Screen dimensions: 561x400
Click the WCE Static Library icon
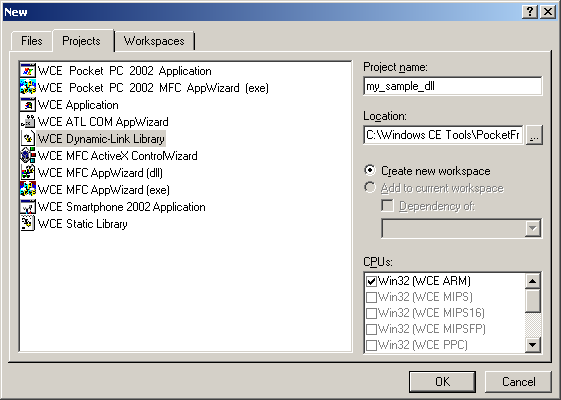point(28,224)
